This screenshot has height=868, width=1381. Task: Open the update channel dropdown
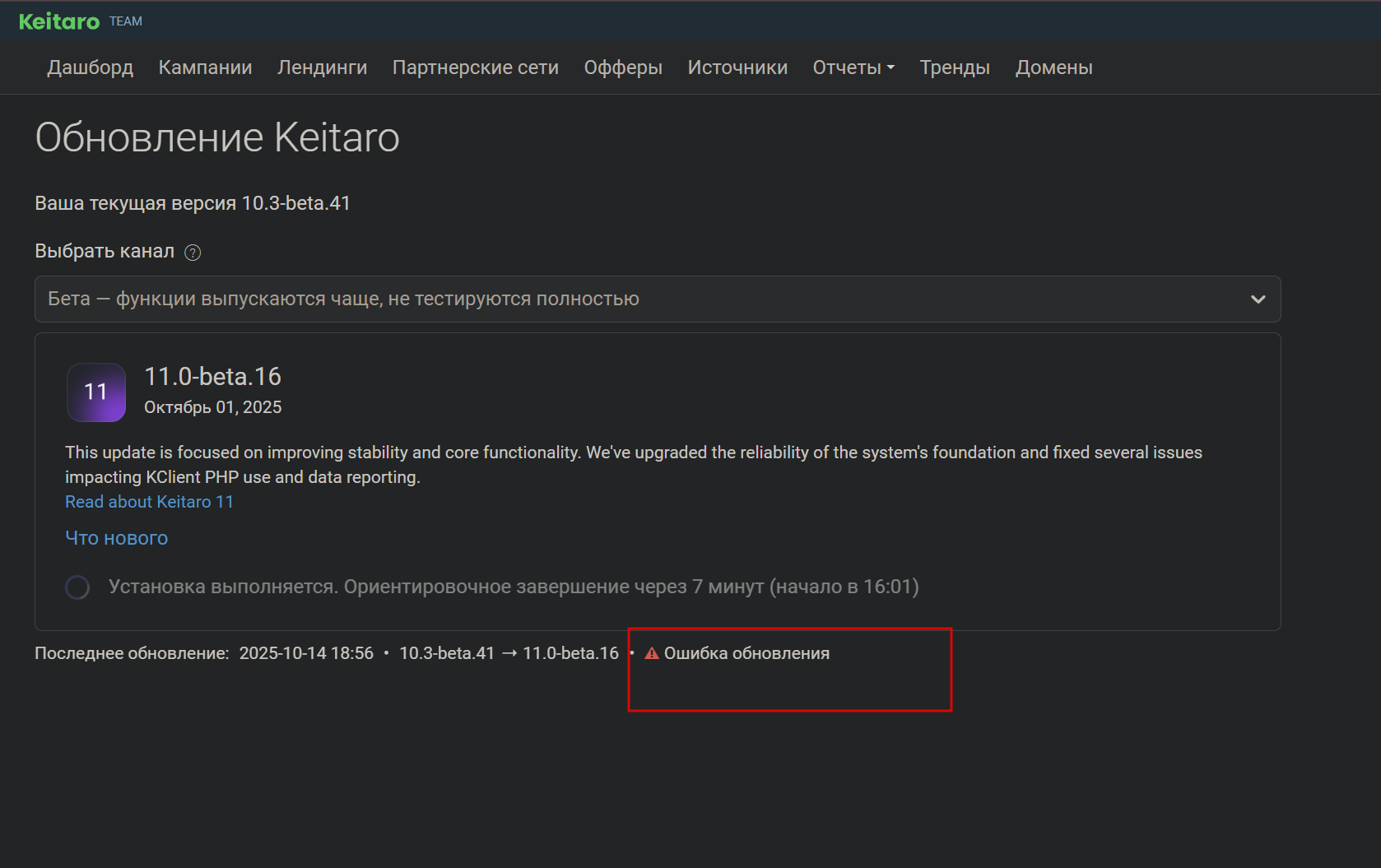pos(658,299)
